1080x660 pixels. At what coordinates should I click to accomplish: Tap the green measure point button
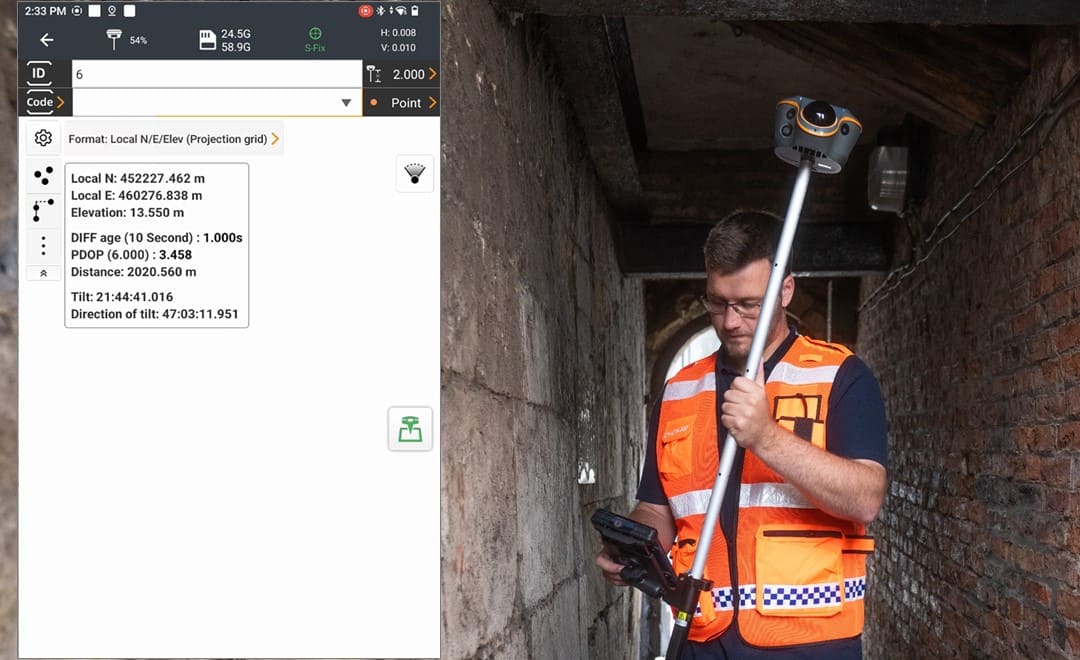411,429
